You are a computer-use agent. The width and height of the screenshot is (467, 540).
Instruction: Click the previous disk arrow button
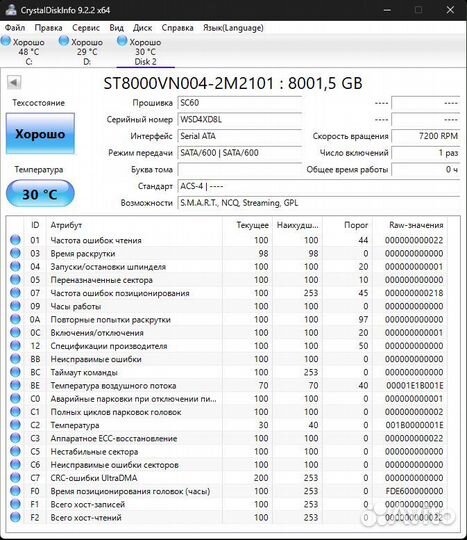point(14,82)
